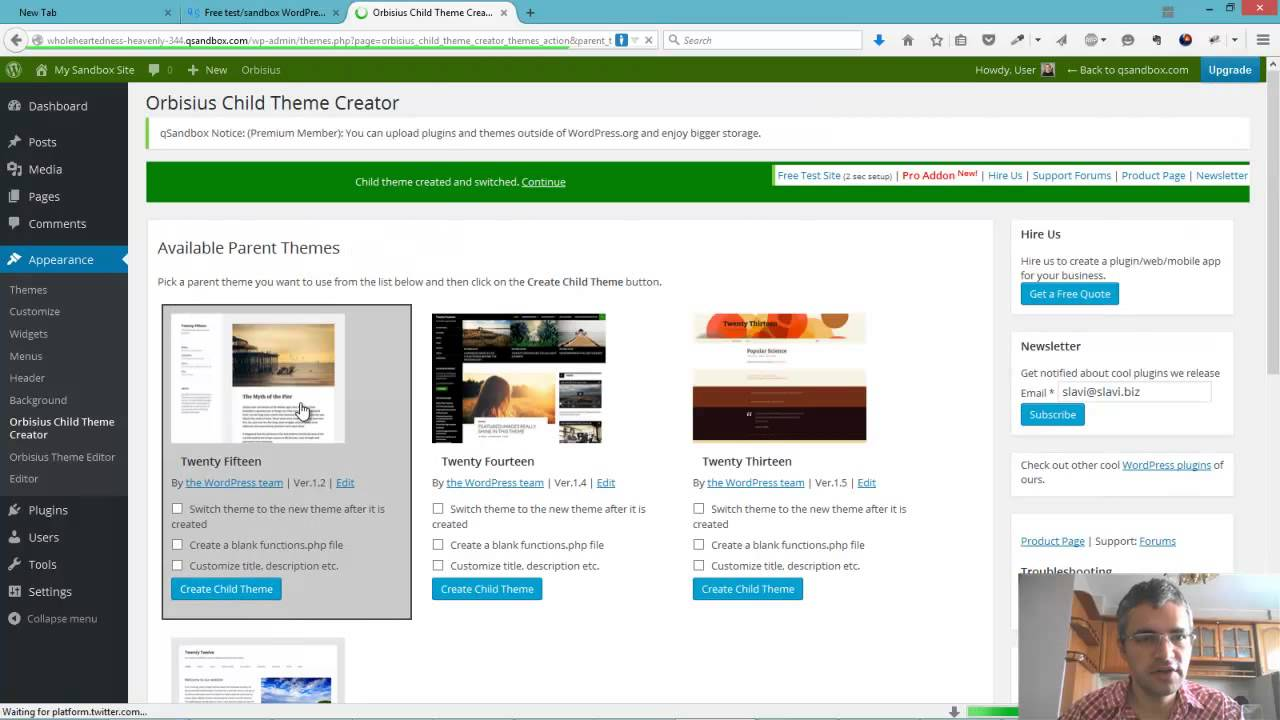
Task: Click the Pocket icon in the browser toolbar
Action: point(988,40)
